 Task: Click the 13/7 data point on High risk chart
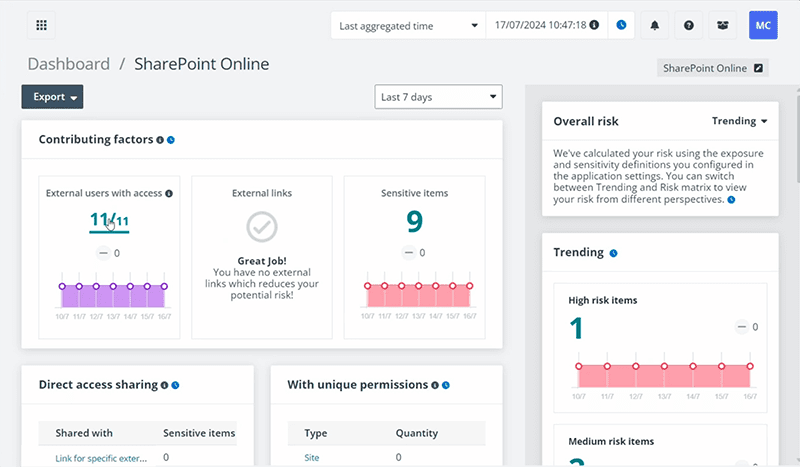(x=664, y=366)
